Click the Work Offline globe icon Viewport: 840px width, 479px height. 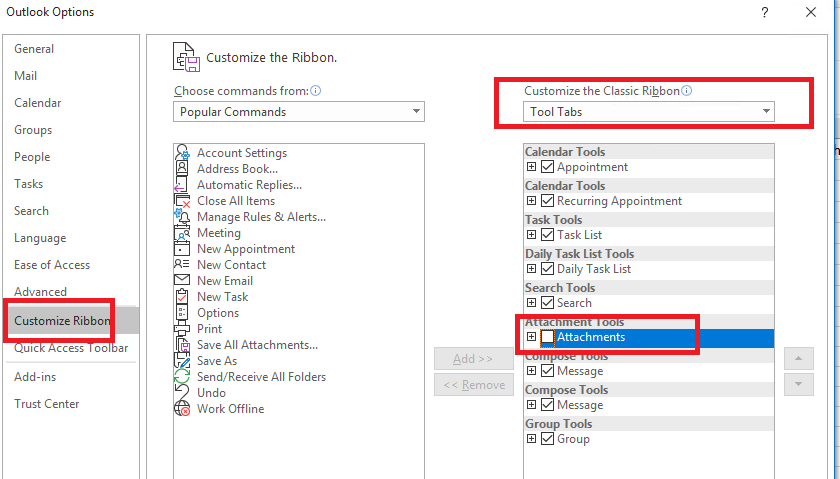click(x=182, y=408)
